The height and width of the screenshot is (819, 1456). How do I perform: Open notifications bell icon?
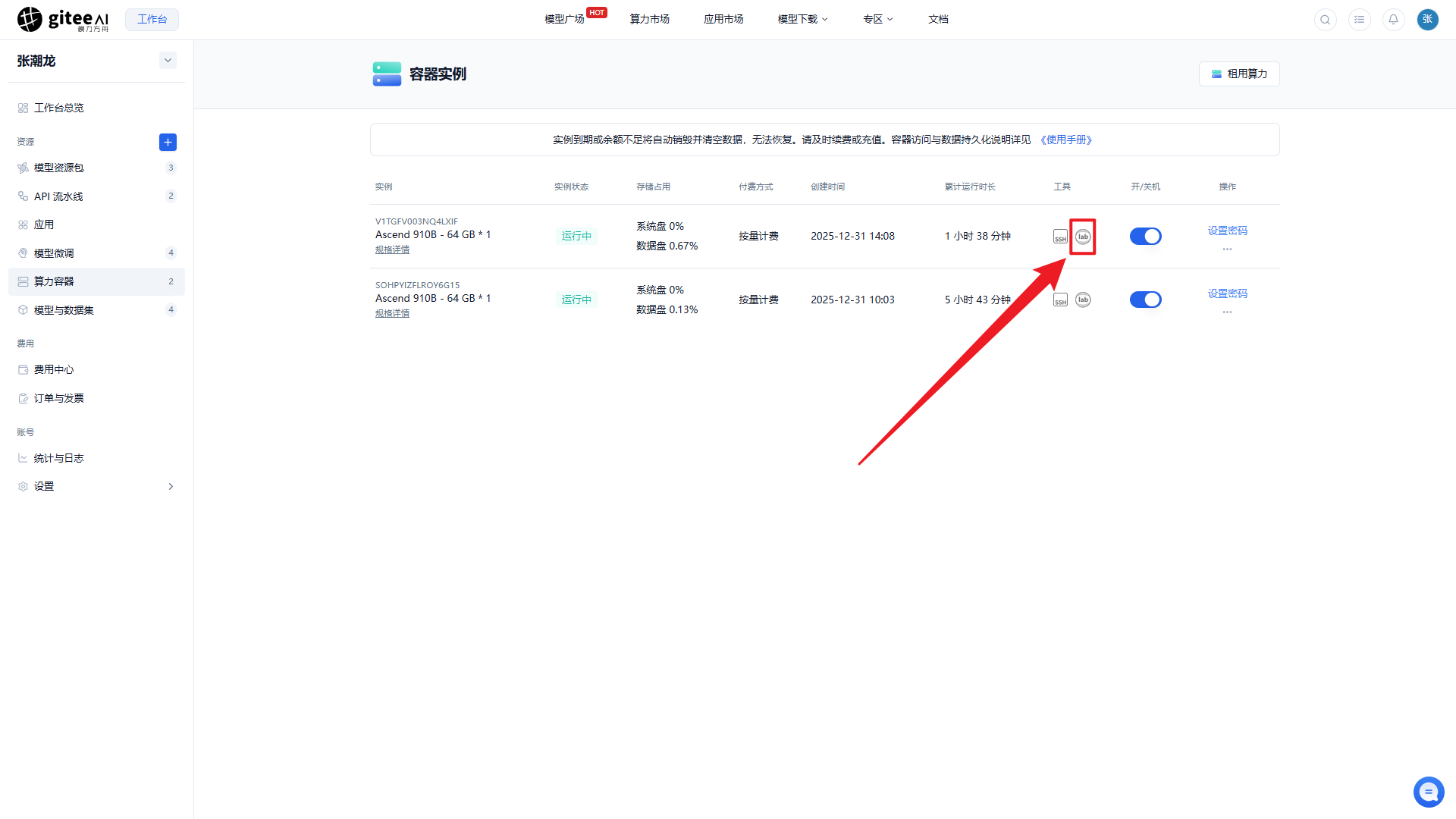(x=1393, y=20)
